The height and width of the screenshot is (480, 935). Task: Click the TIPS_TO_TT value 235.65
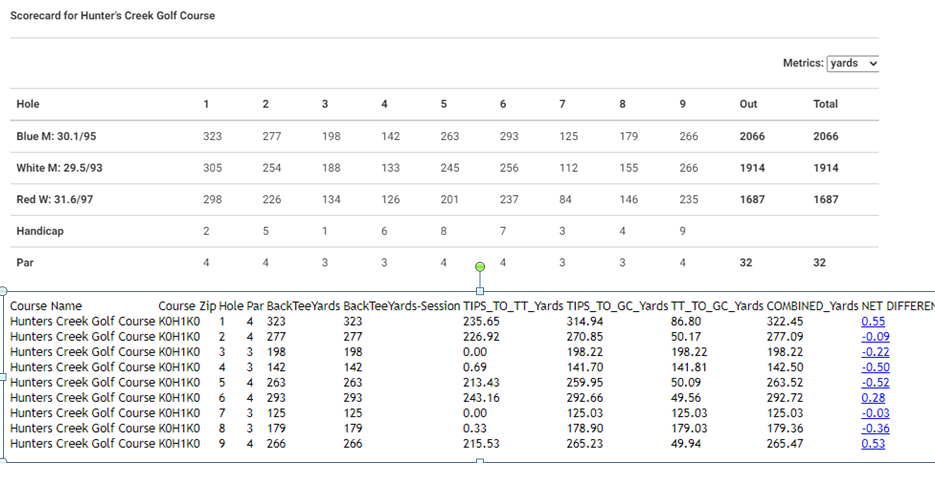[x=481, y=321]
